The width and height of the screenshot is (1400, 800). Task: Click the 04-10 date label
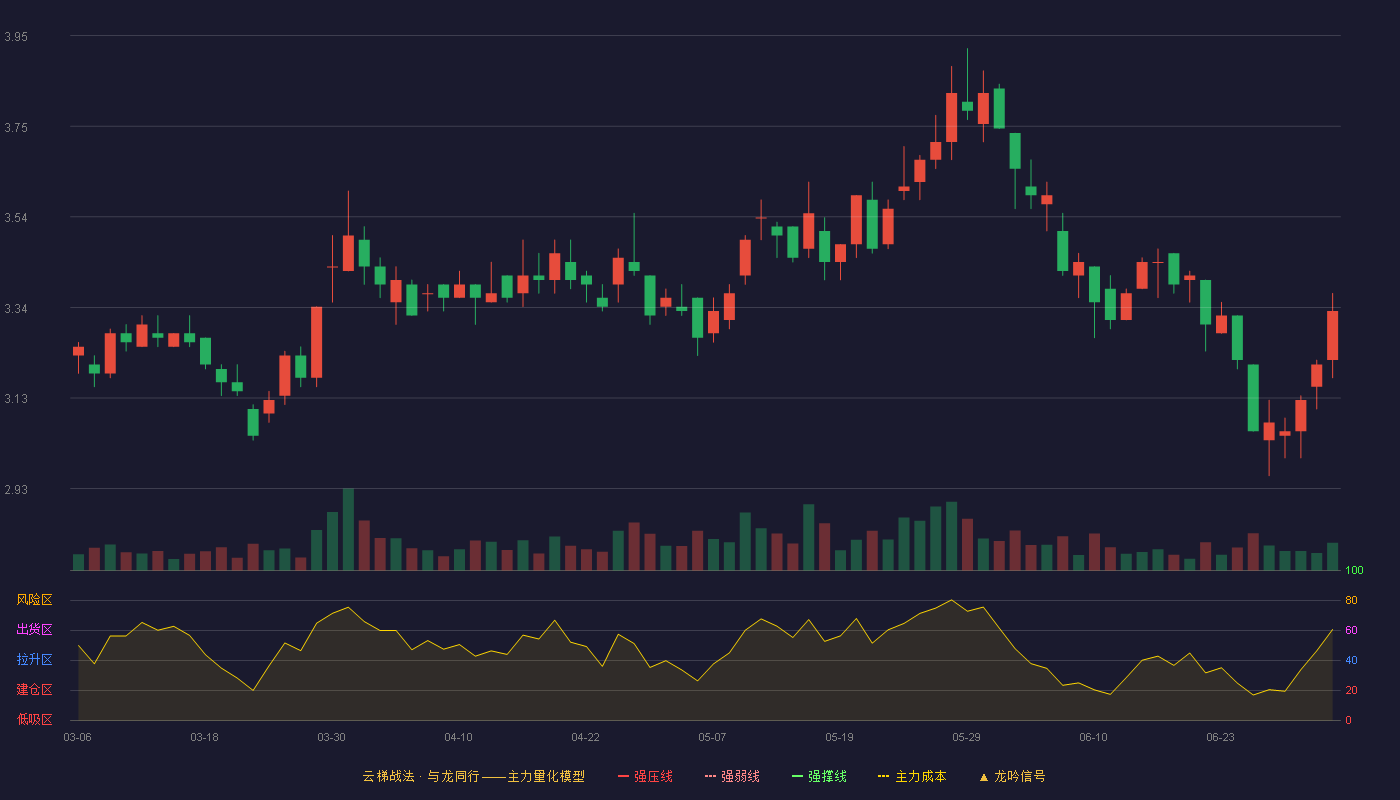(x=458, y=737)
